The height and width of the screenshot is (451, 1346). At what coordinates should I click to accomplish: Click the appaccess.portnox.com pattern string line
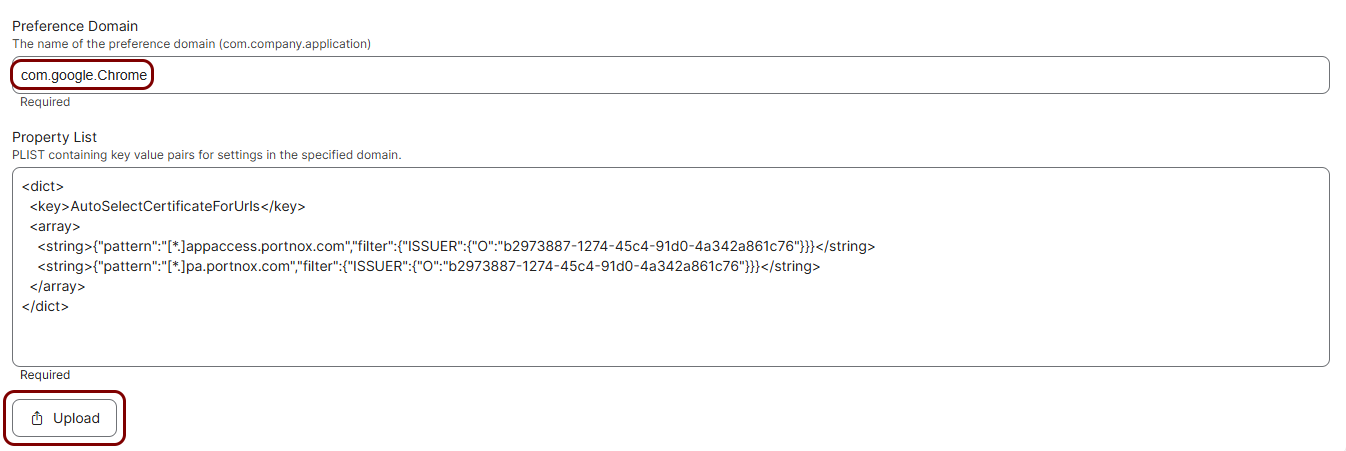(456, 246)
